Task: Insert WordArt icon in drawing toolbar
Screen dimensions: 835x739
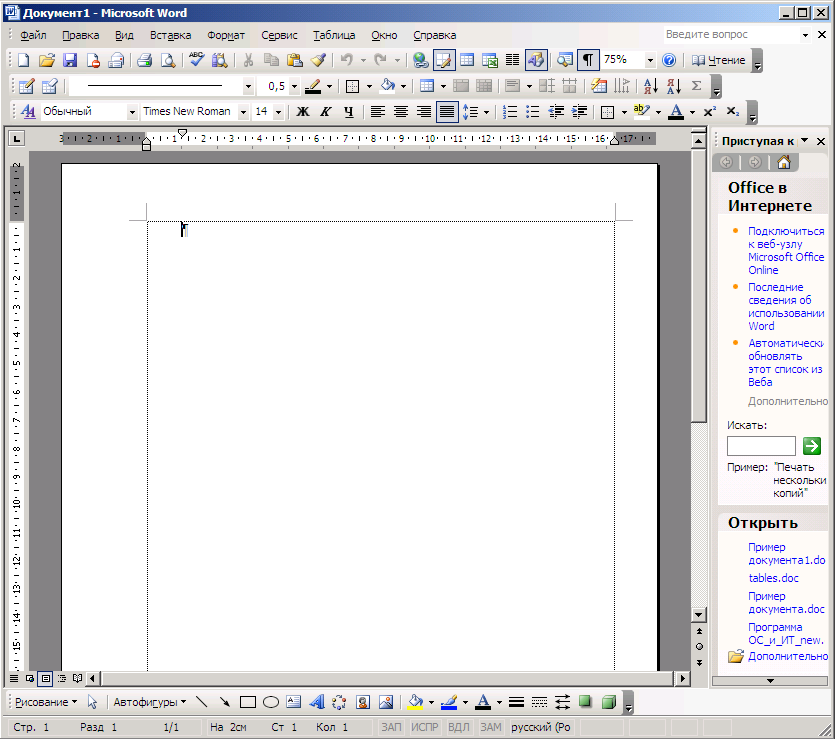Action: (x=317, y=702)
